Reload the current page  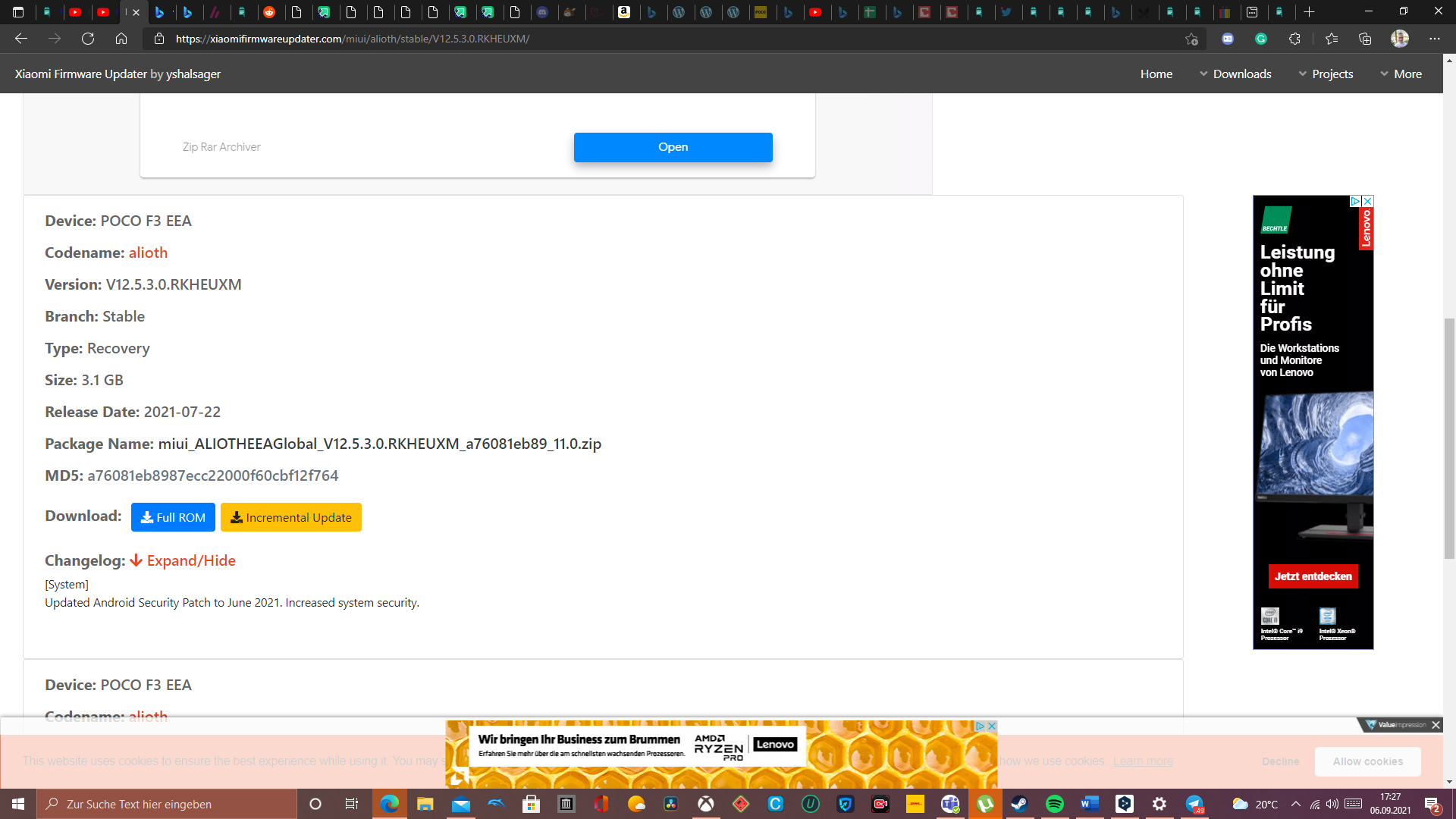pyautogui.click(x=88, y=39)
